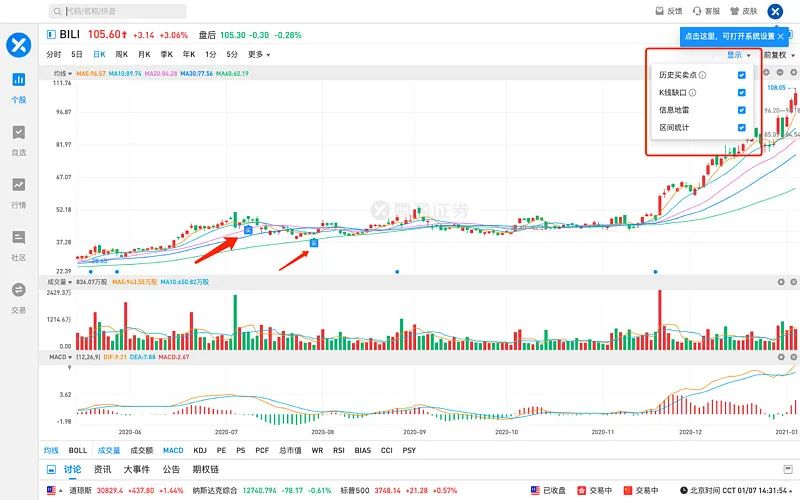The height and width of the screenshot is (500, 800).
Task: Click the US flag index icon
Action: click(51, 490)
